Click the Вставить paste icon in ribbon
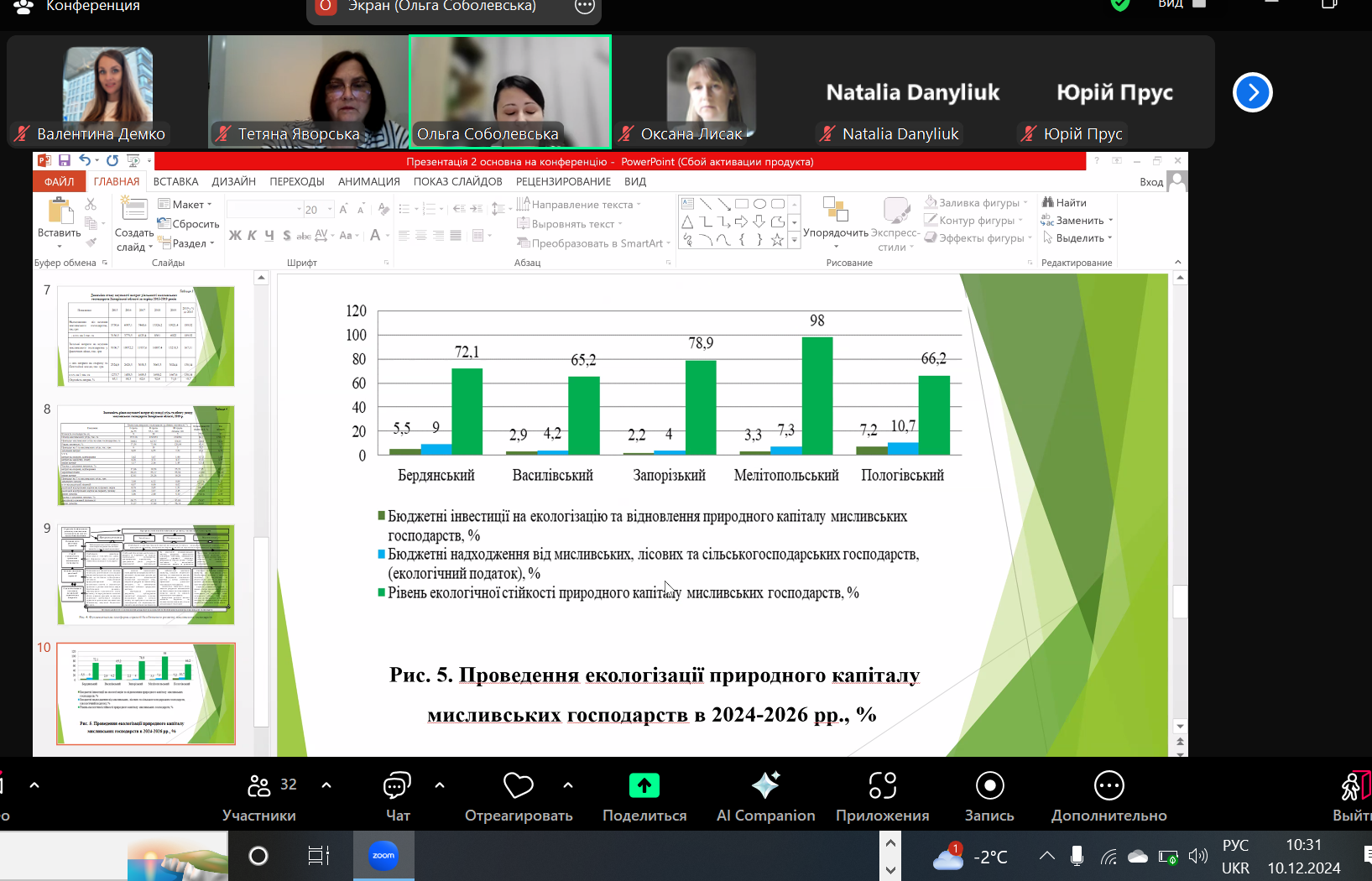 60,212
